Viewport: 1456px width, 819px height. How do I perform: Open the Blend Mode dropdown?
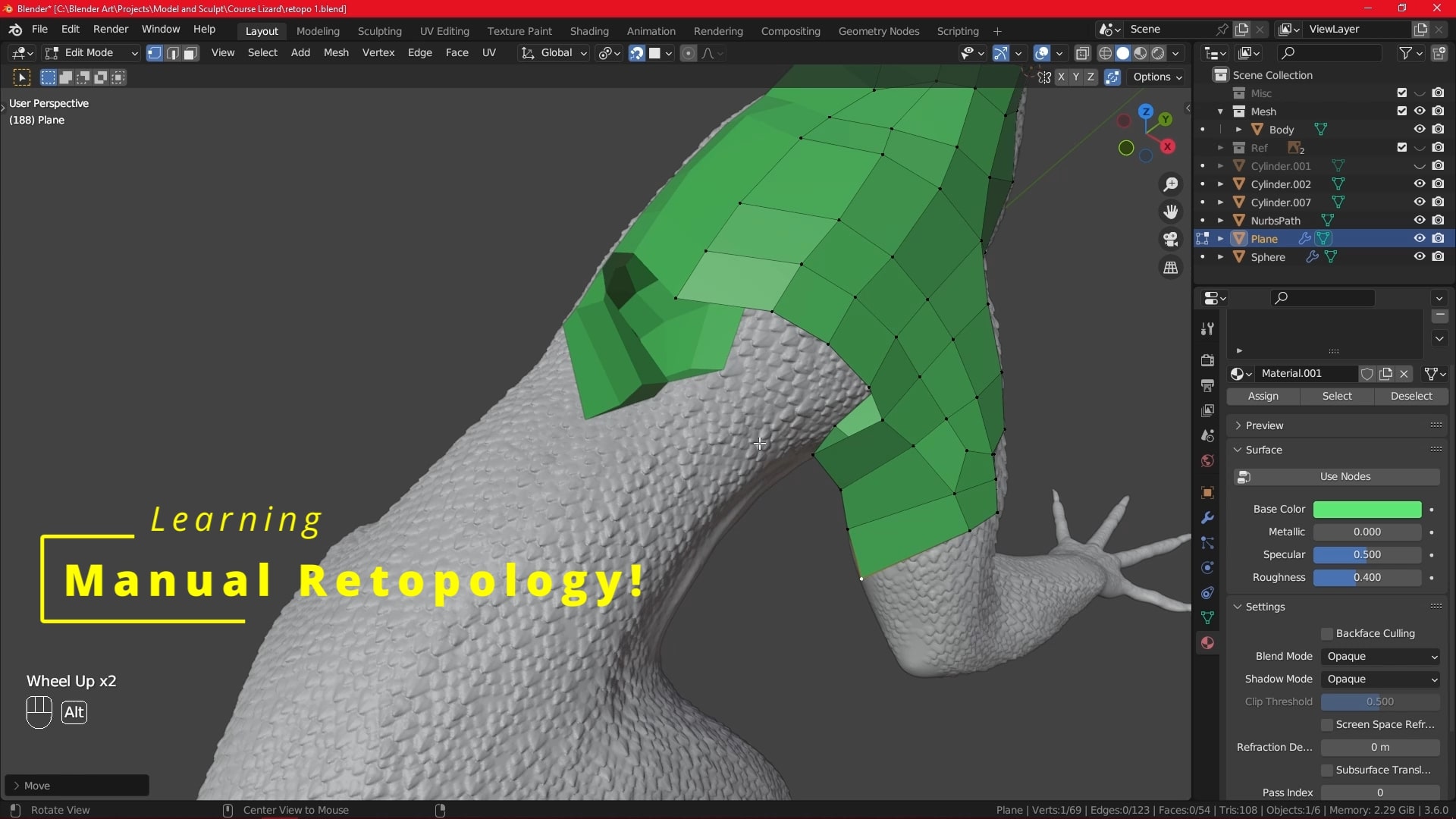[1380, 657]
